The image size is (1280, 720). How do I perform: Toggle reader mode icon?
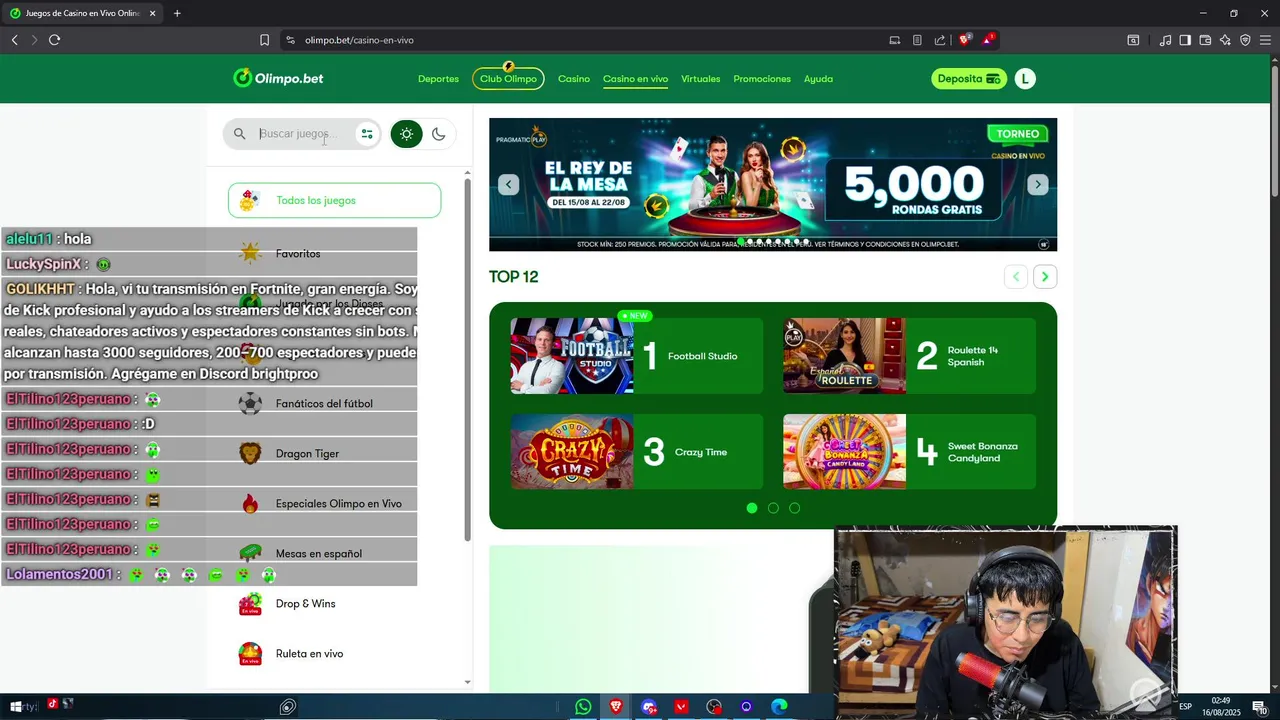click(917, 40)
